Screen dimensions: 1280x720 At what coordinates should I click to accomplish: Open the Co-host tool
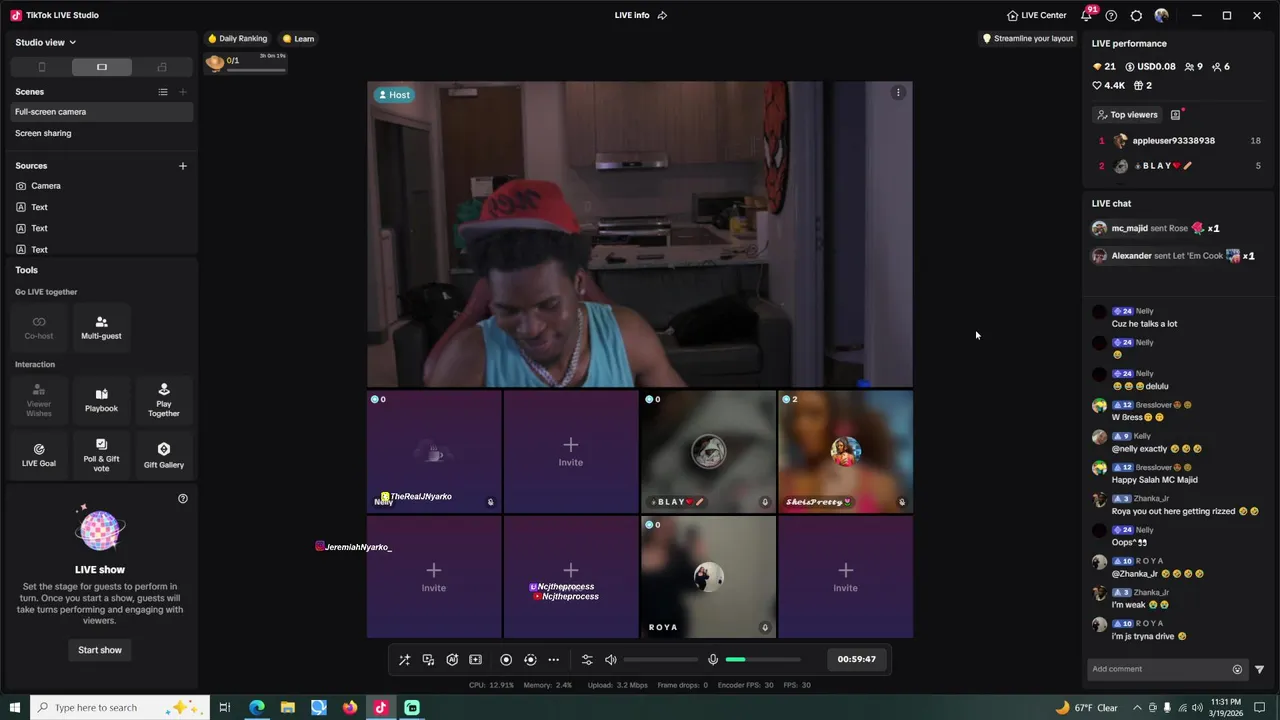click(39, 327)
